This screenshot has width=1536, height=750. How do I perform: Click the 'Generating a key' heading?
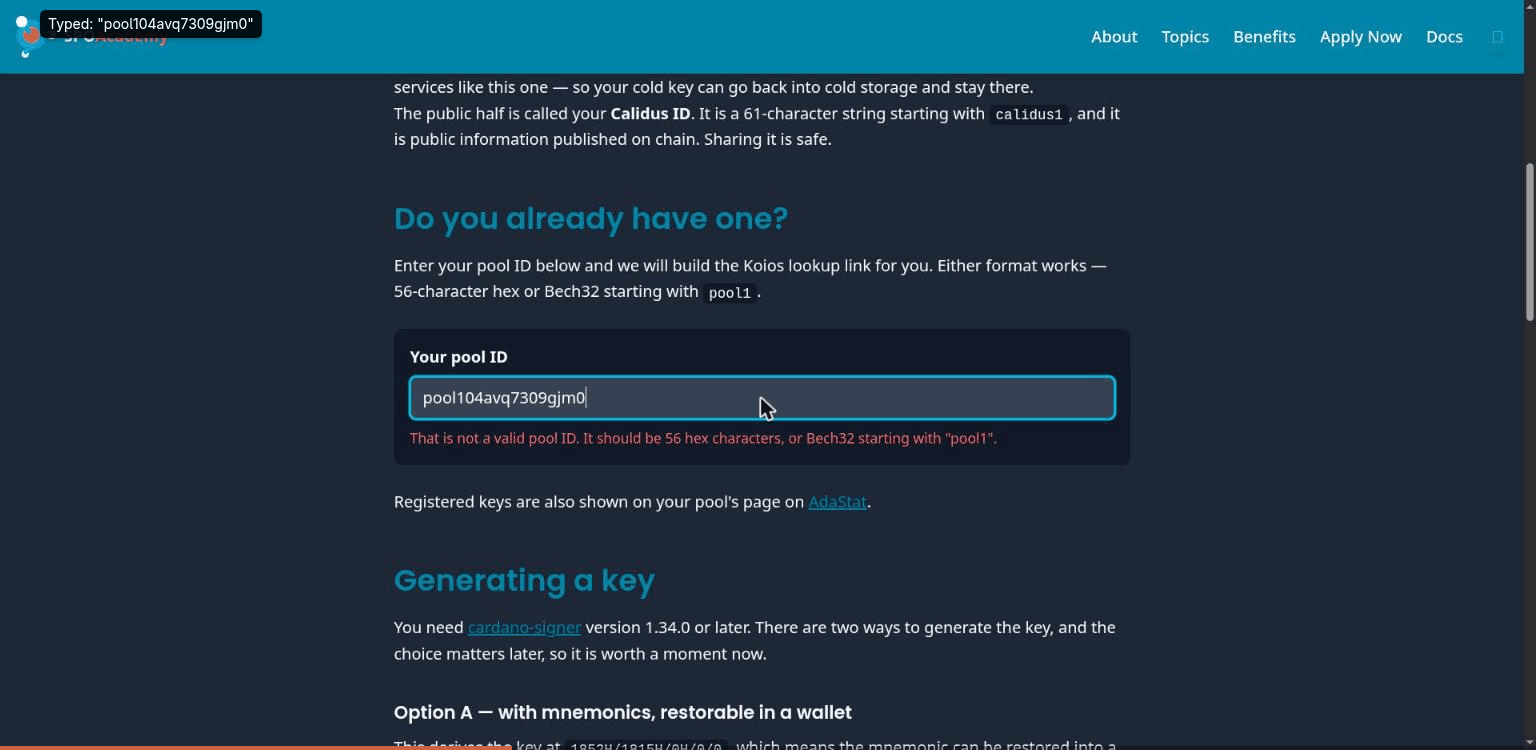(524, 580)
